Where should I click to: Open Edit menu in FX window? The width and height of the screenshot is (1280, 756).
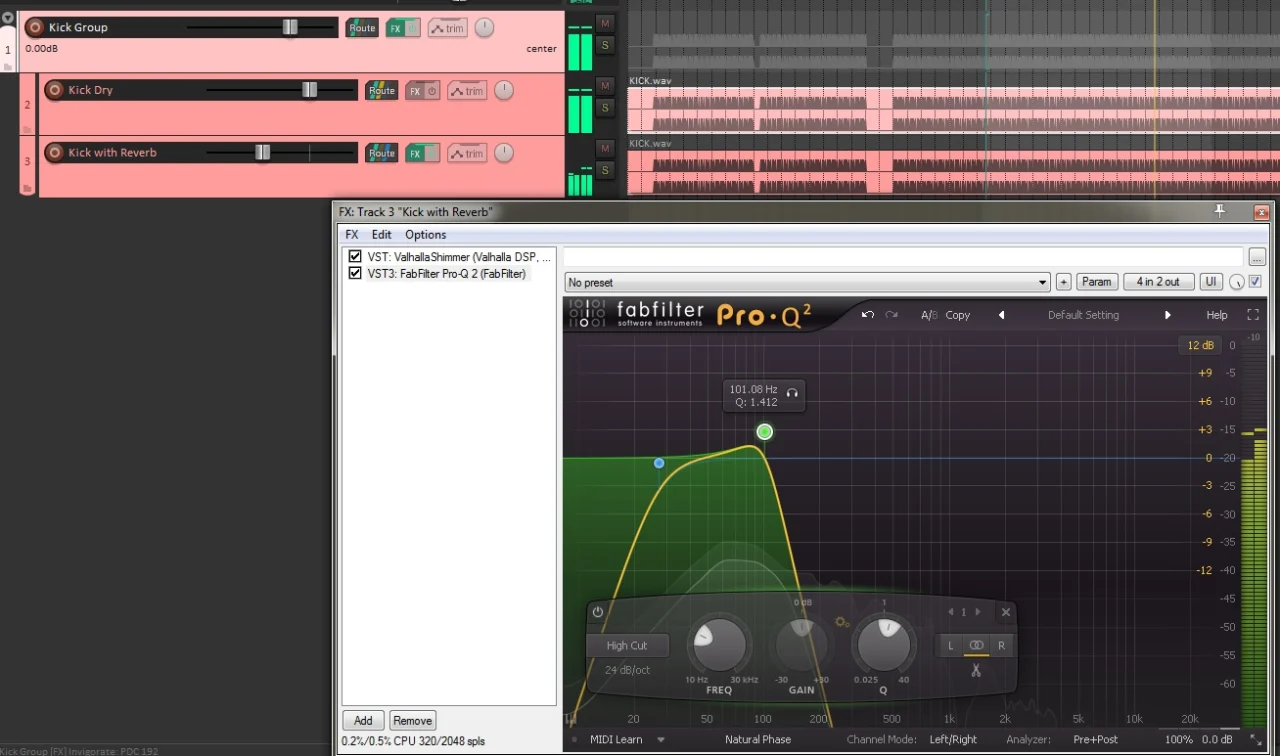[382, 235]
